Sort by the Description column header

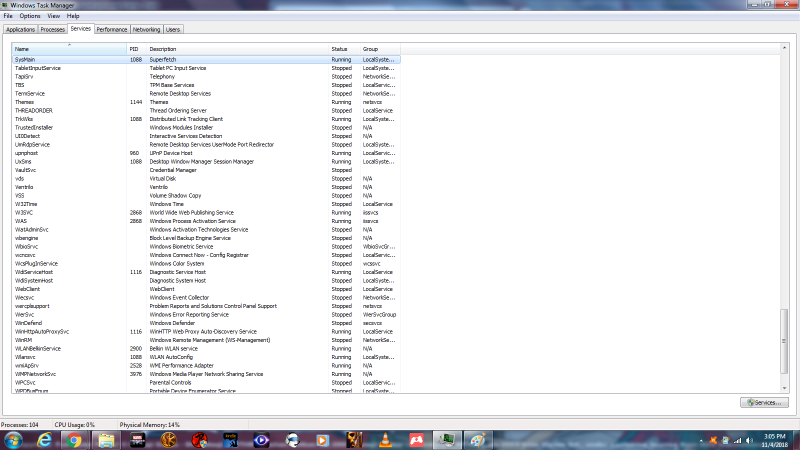237,49
